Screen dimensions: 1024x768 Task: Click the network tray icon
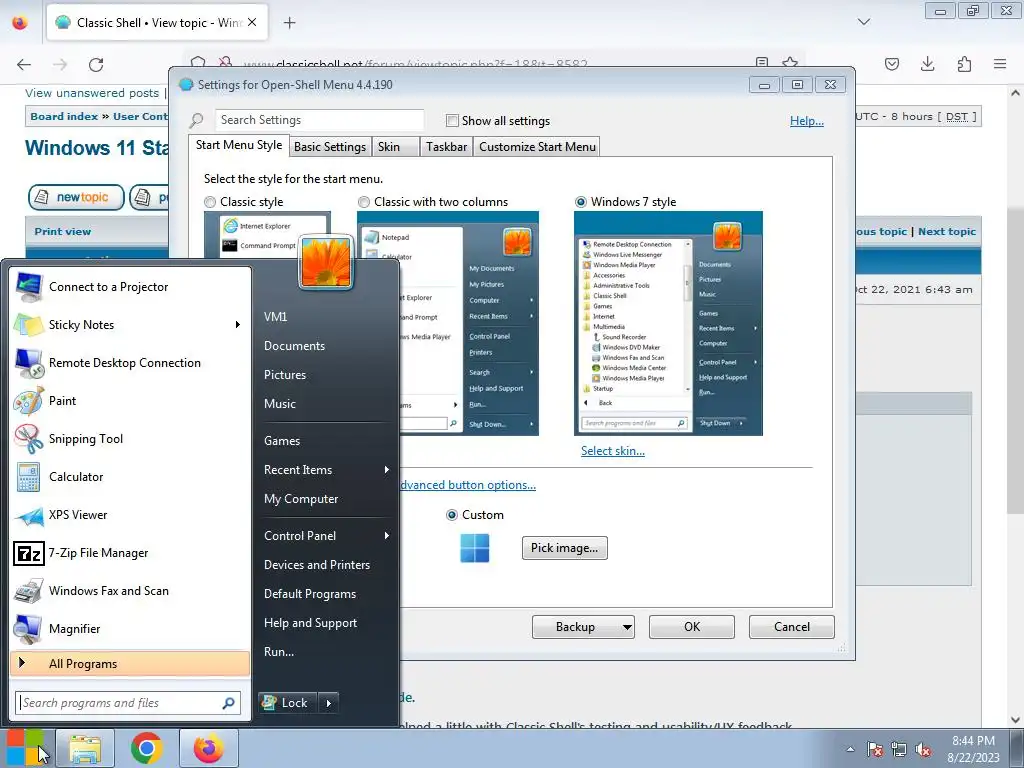click(x=899, y=750)
